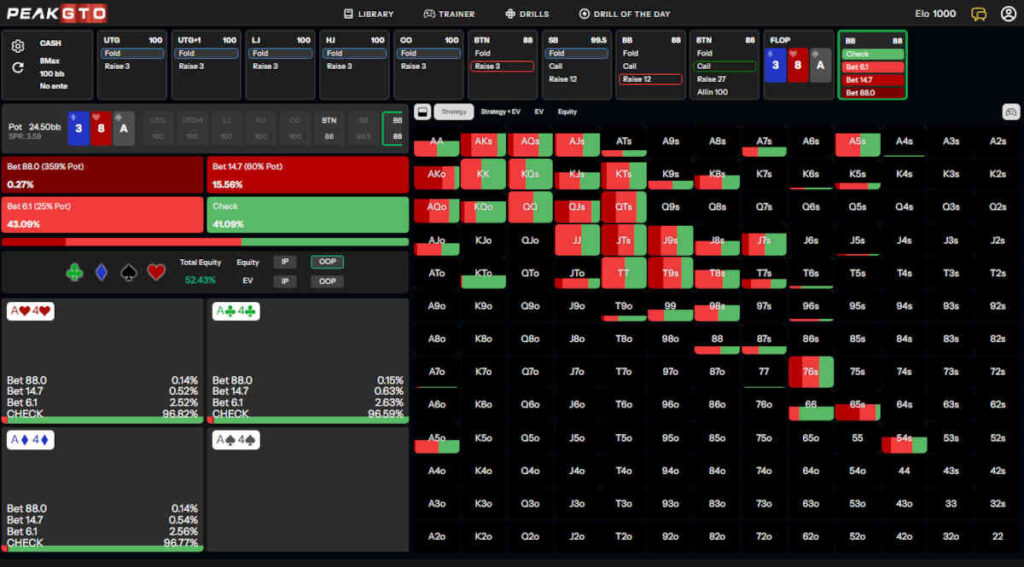Switch to the Equity tab above the matrix
Image resolution: width=1024 pixels, height=567 pixels.
tap(567, 112)
